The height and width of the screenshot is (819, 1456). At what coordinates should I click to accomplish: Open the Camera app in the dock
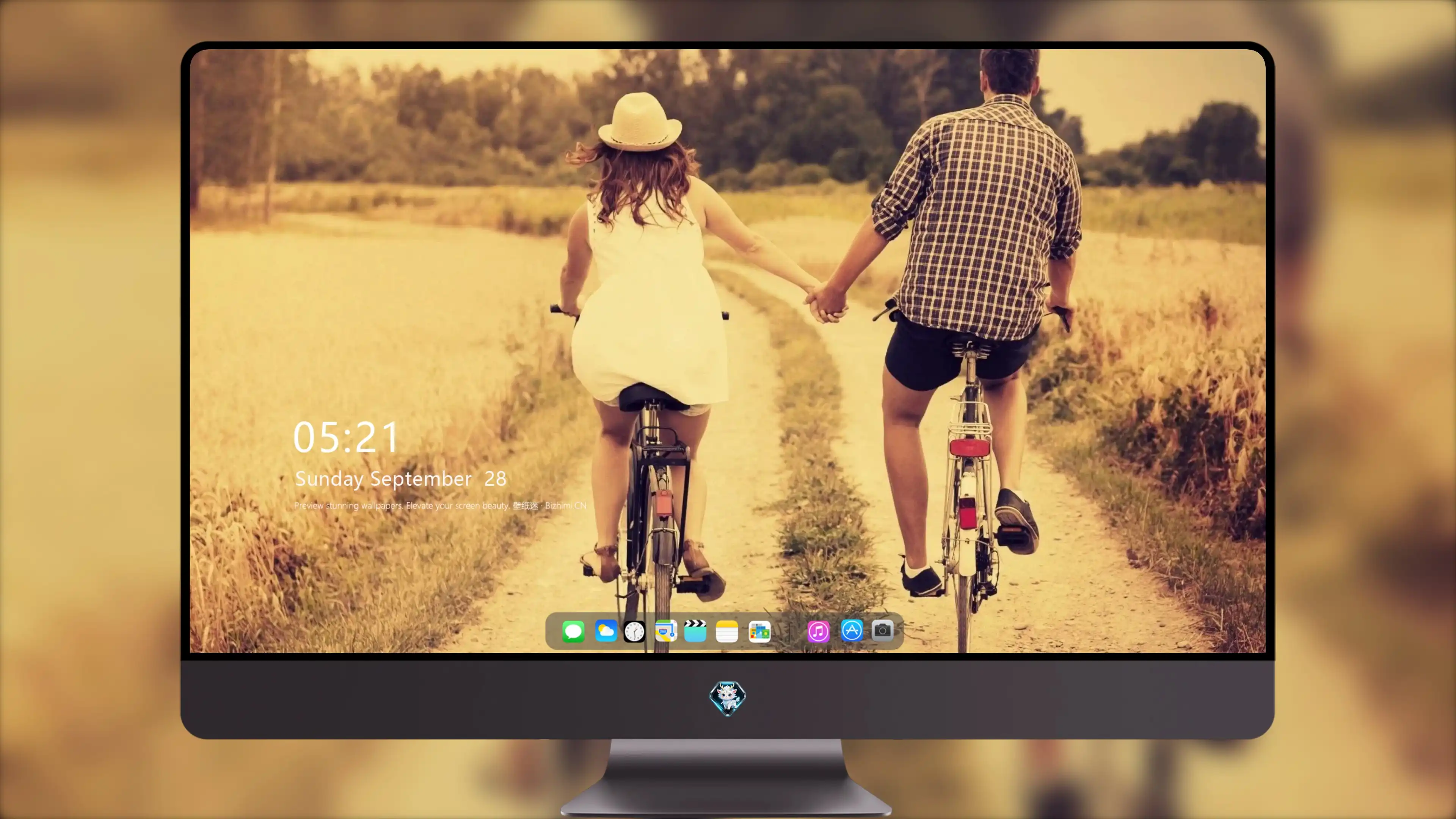(x=882, y=630)
